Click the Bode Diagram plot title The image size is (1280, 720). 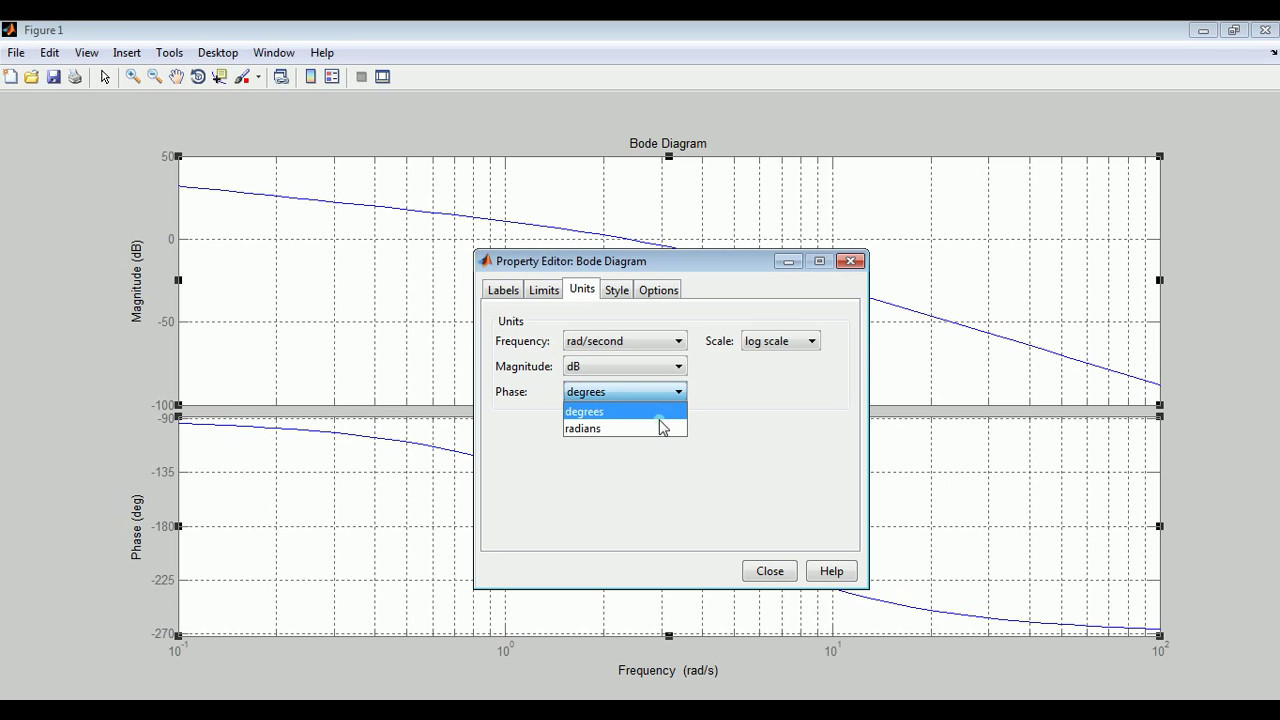coord(668,144)
